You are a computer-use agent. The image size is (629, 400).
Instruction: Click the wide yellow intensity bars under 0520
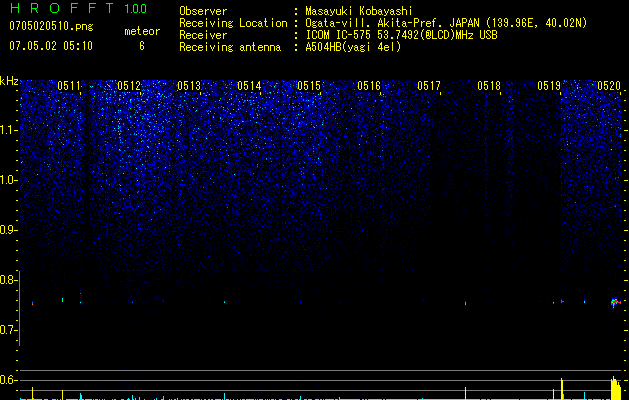(x=616, y=388)
